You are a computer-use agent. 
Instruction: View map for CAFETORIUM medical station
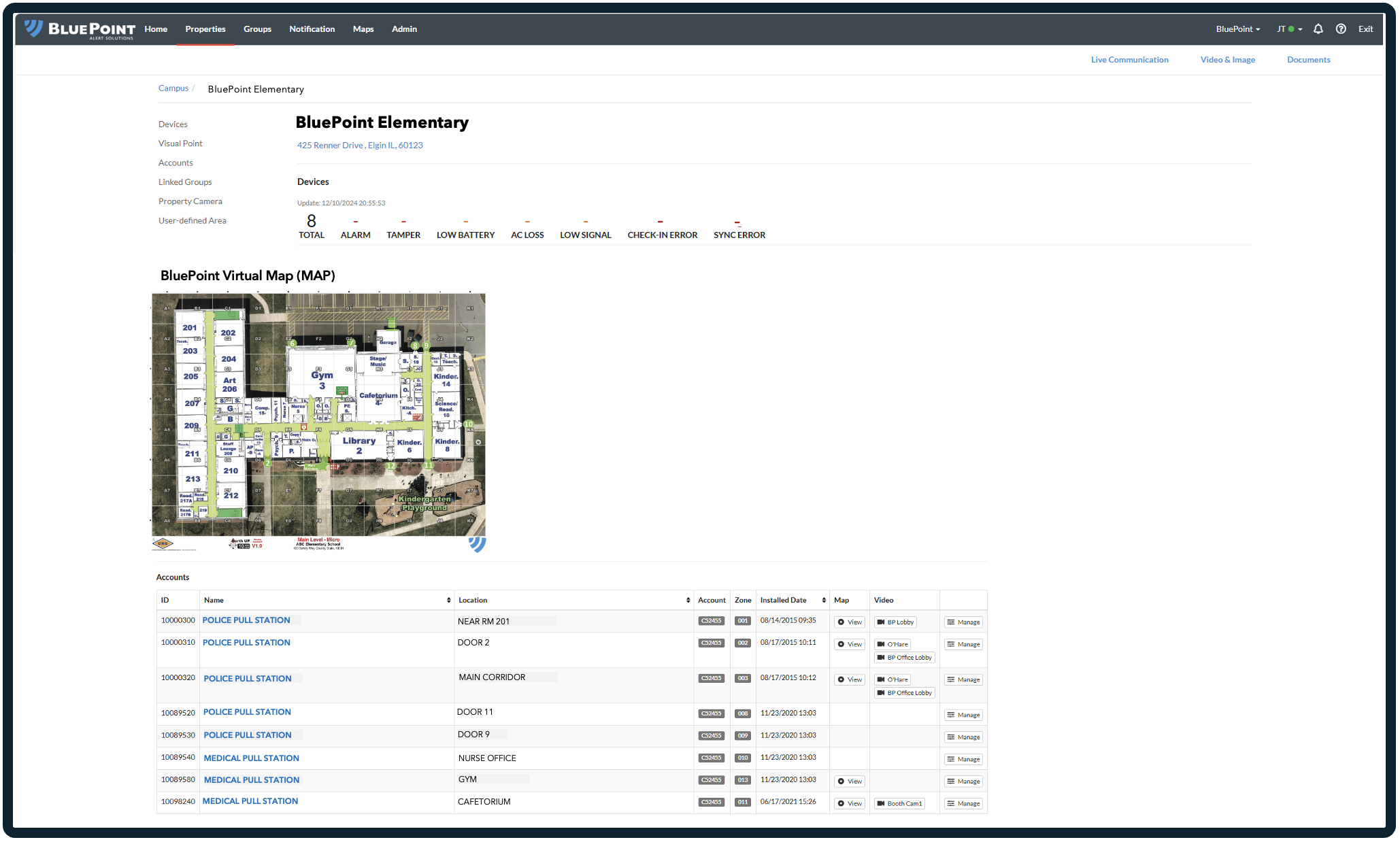(x=850, y=804)
